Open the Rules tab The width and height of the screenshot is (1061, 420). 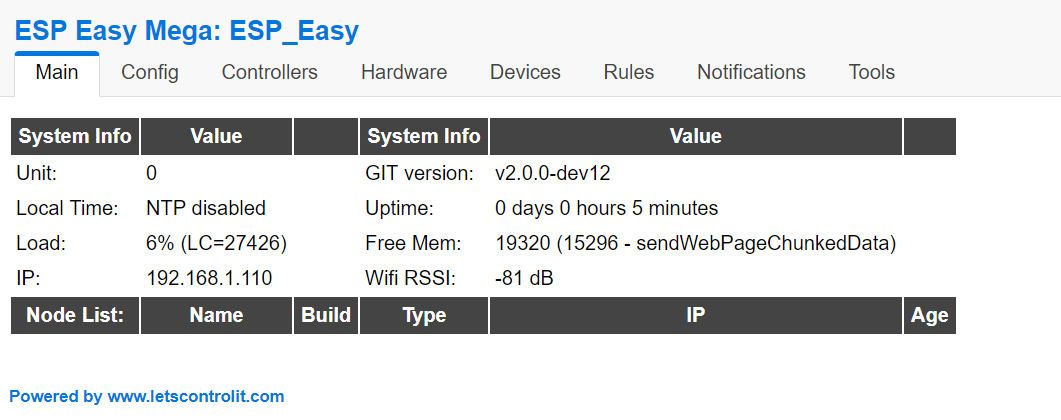pyautogui.click(x=629, y=72)
